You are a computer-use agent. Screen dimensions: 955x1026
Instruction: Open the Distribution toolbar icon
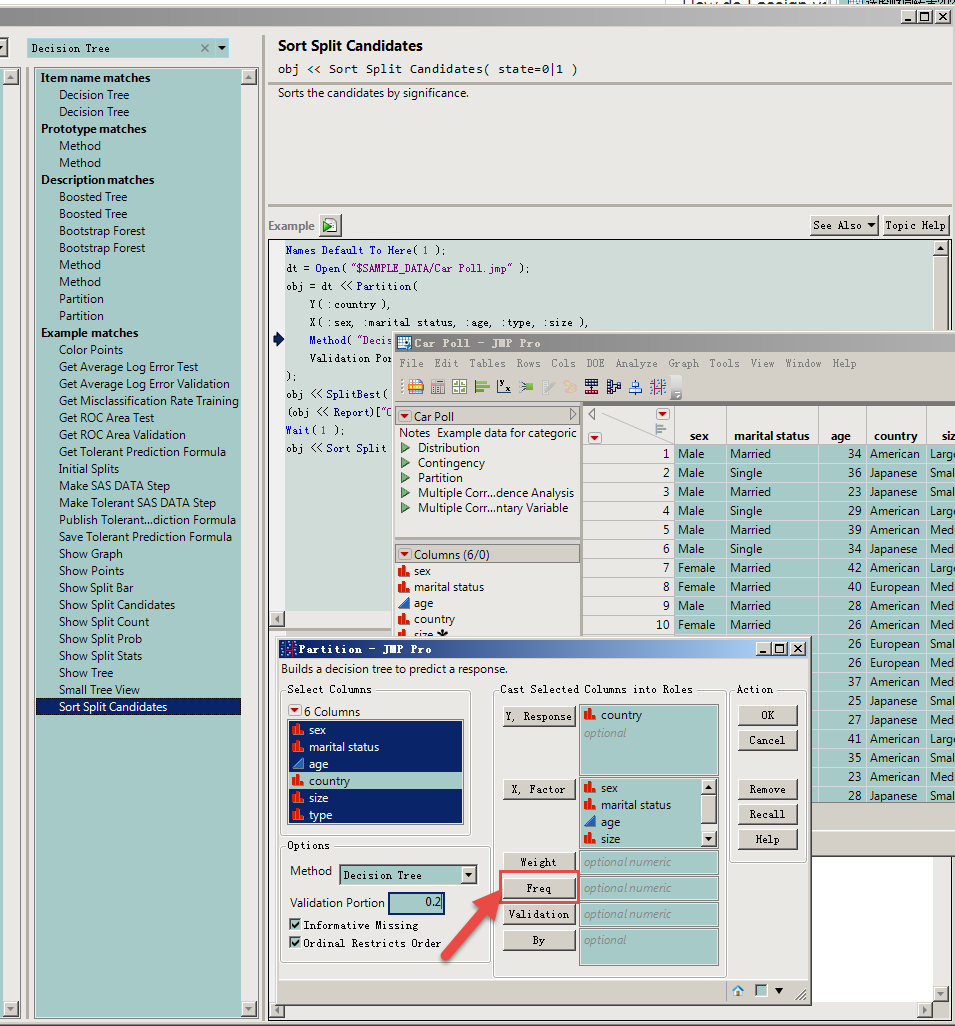pyautogui.click(x=482, y=387)
